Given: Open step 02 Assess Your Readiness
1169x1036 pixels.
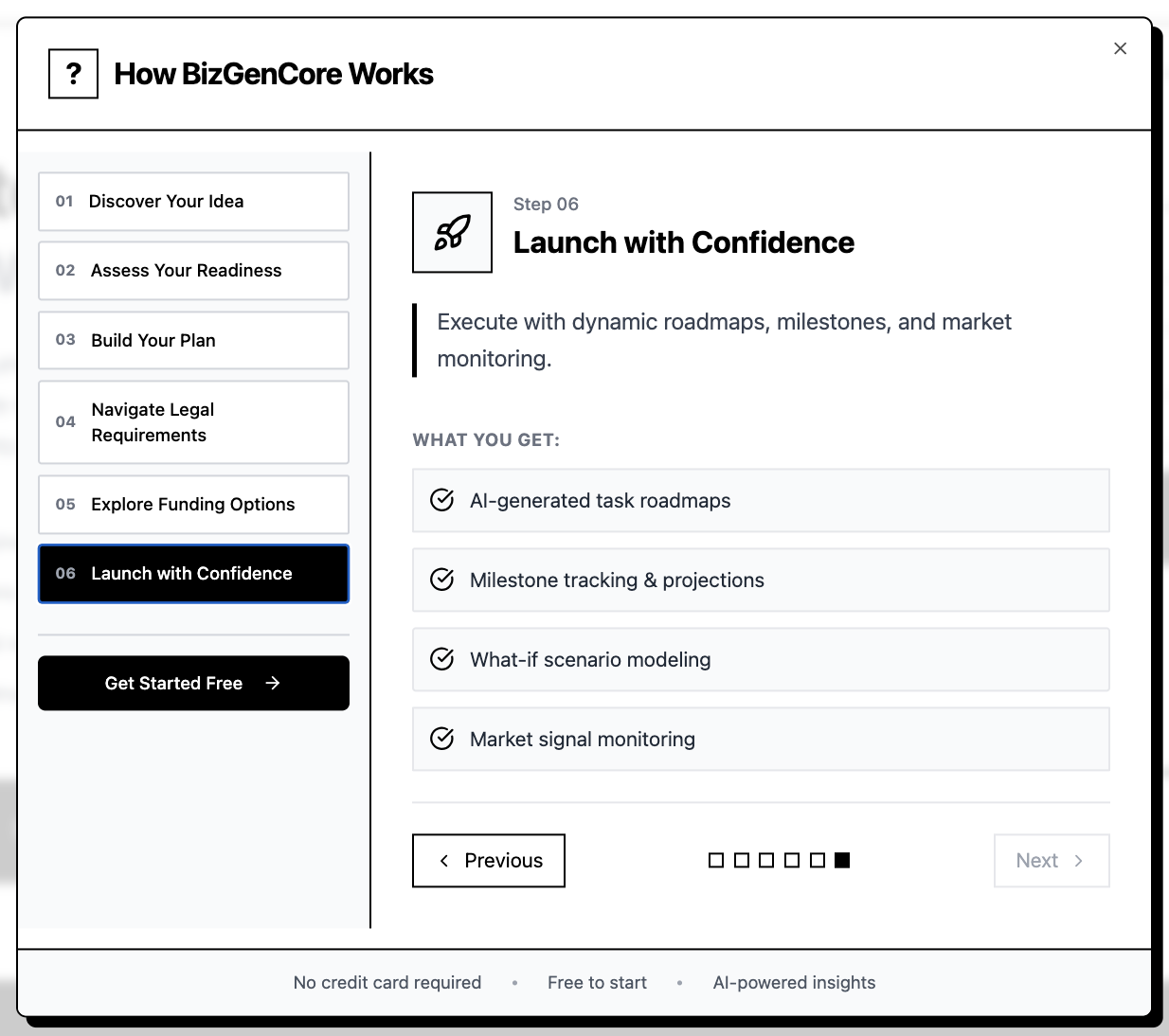Looking at the screenshot, I should [x=193, y=270].
